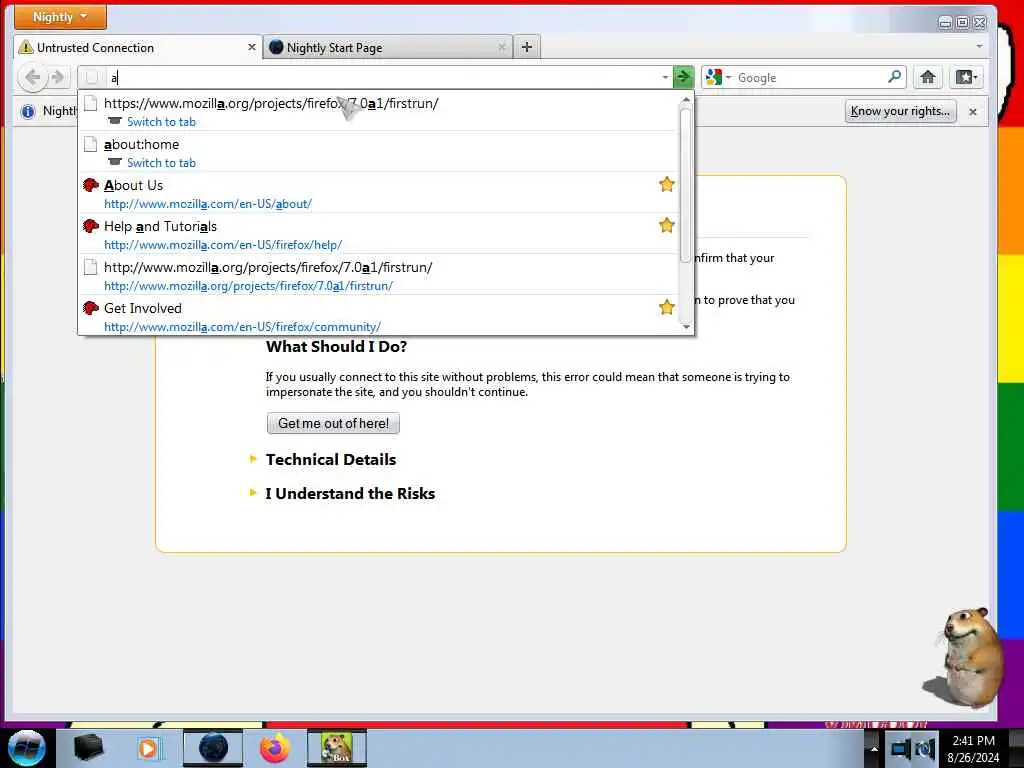Minimize the Nightly browser window
Viewport: 1024px width, 768px height.
point(944,23)
